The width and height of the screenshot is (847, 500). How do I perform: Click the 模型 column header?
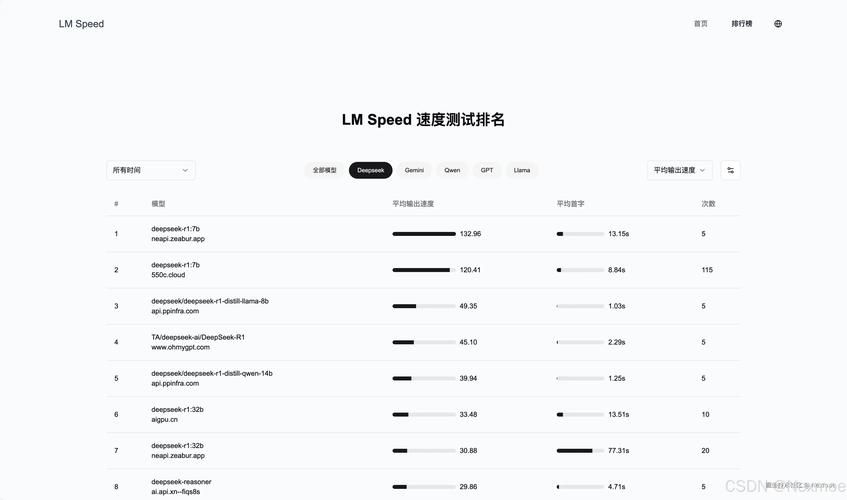pyautogui.click(x=158, y=204)
